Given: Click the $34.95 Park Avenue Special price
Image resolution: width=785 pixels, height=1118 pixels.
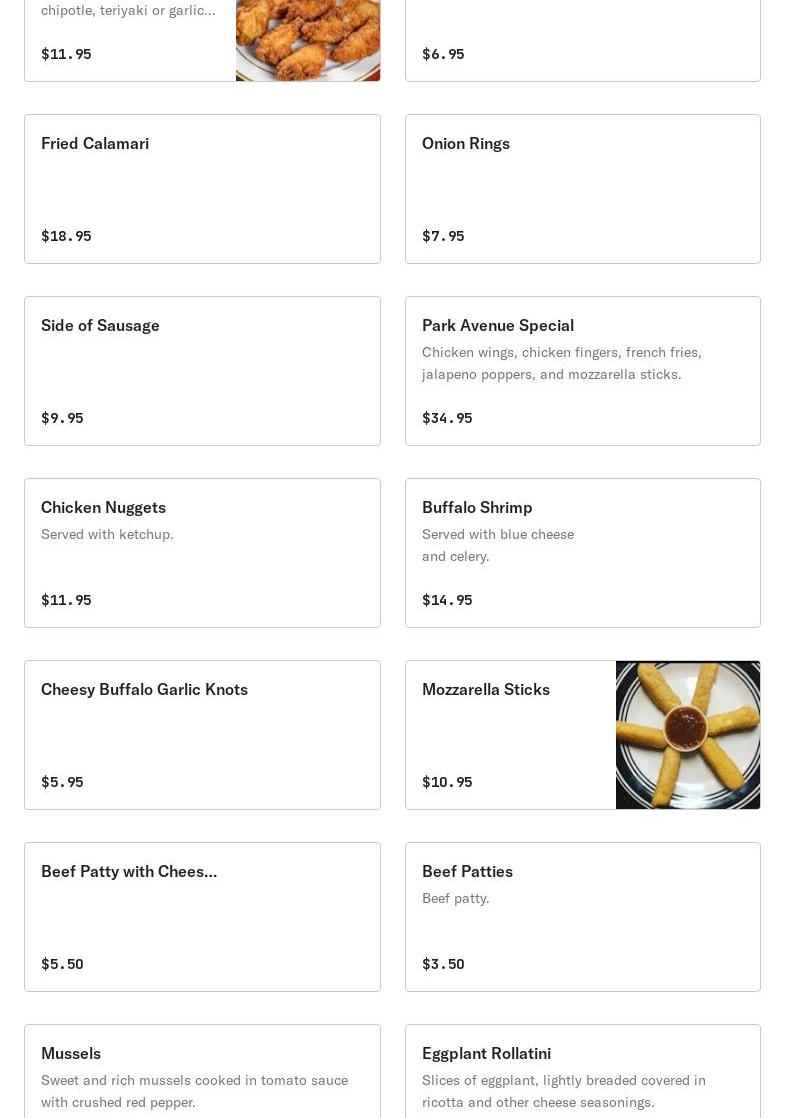Looking at the screenshot, I should point(447,418).
